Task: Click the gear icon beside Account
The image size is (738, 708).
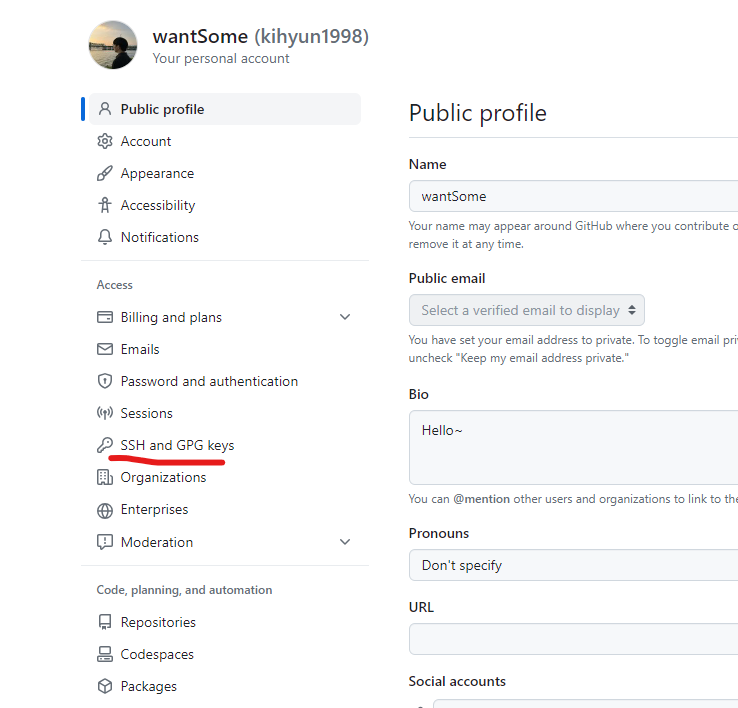Action: [104, 141]
